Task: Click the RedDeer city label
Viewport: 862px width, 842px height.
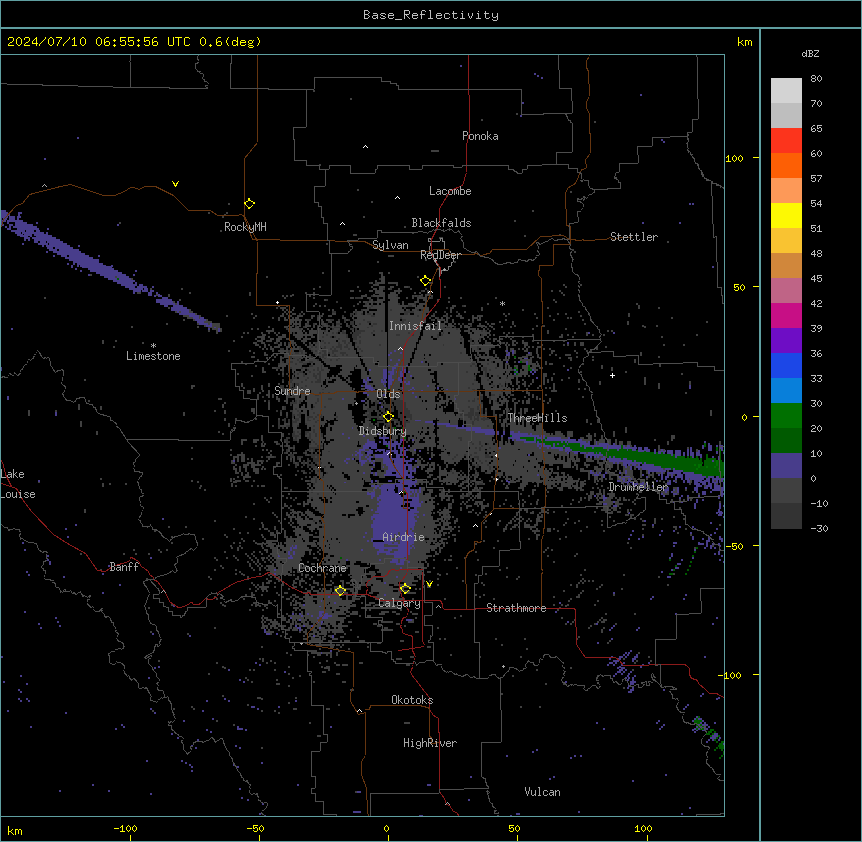Action: (x=440, y=255)
